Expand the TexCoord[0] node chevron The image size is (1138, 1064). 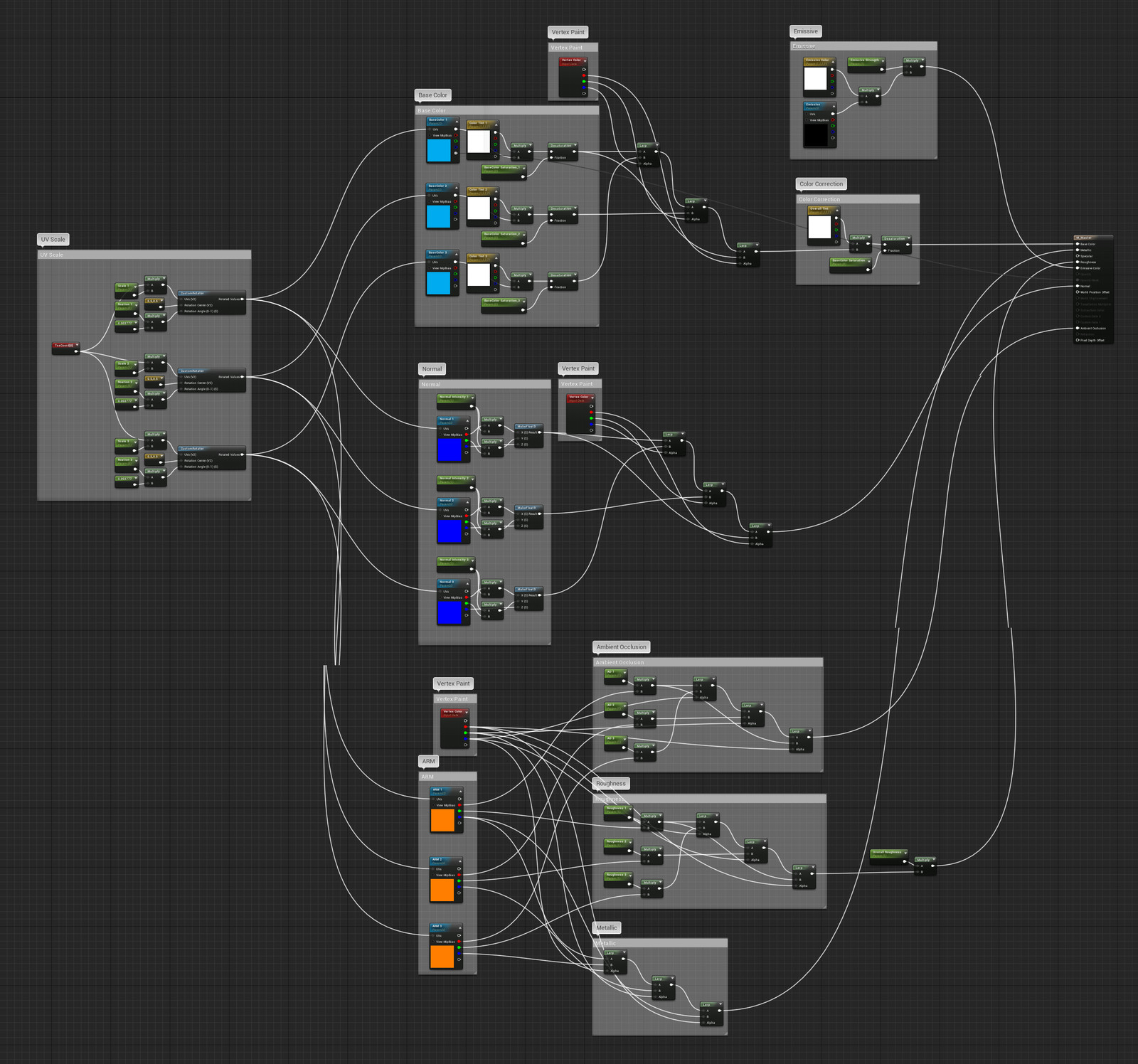[77, 345]
